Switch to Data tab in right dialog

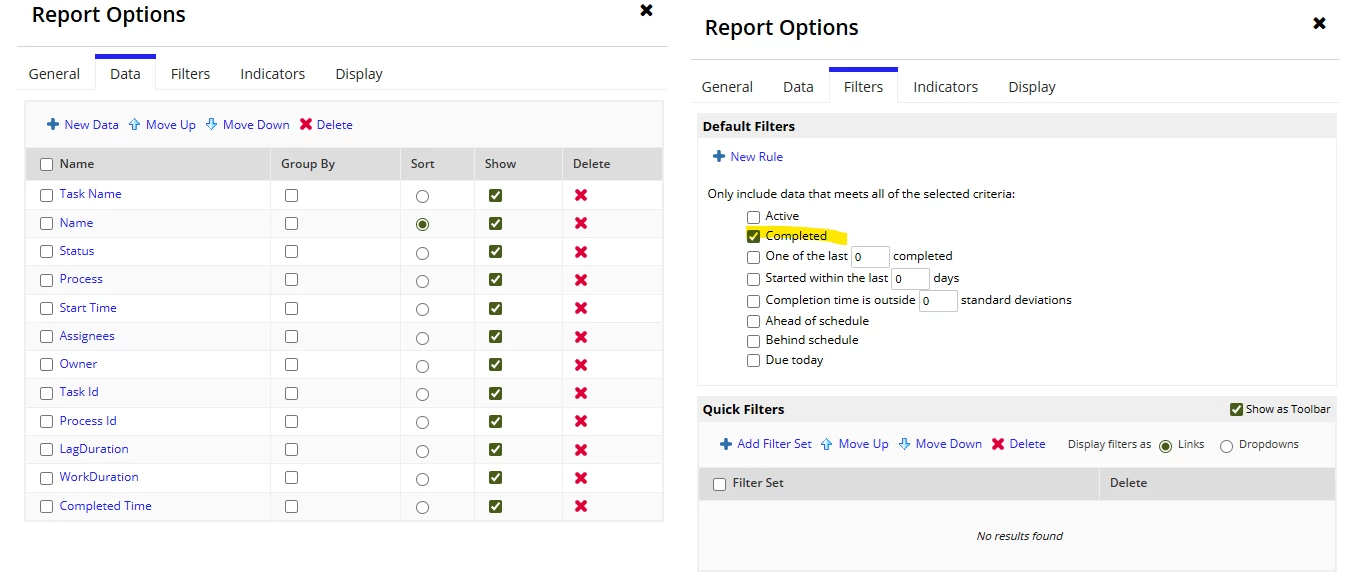798,87
